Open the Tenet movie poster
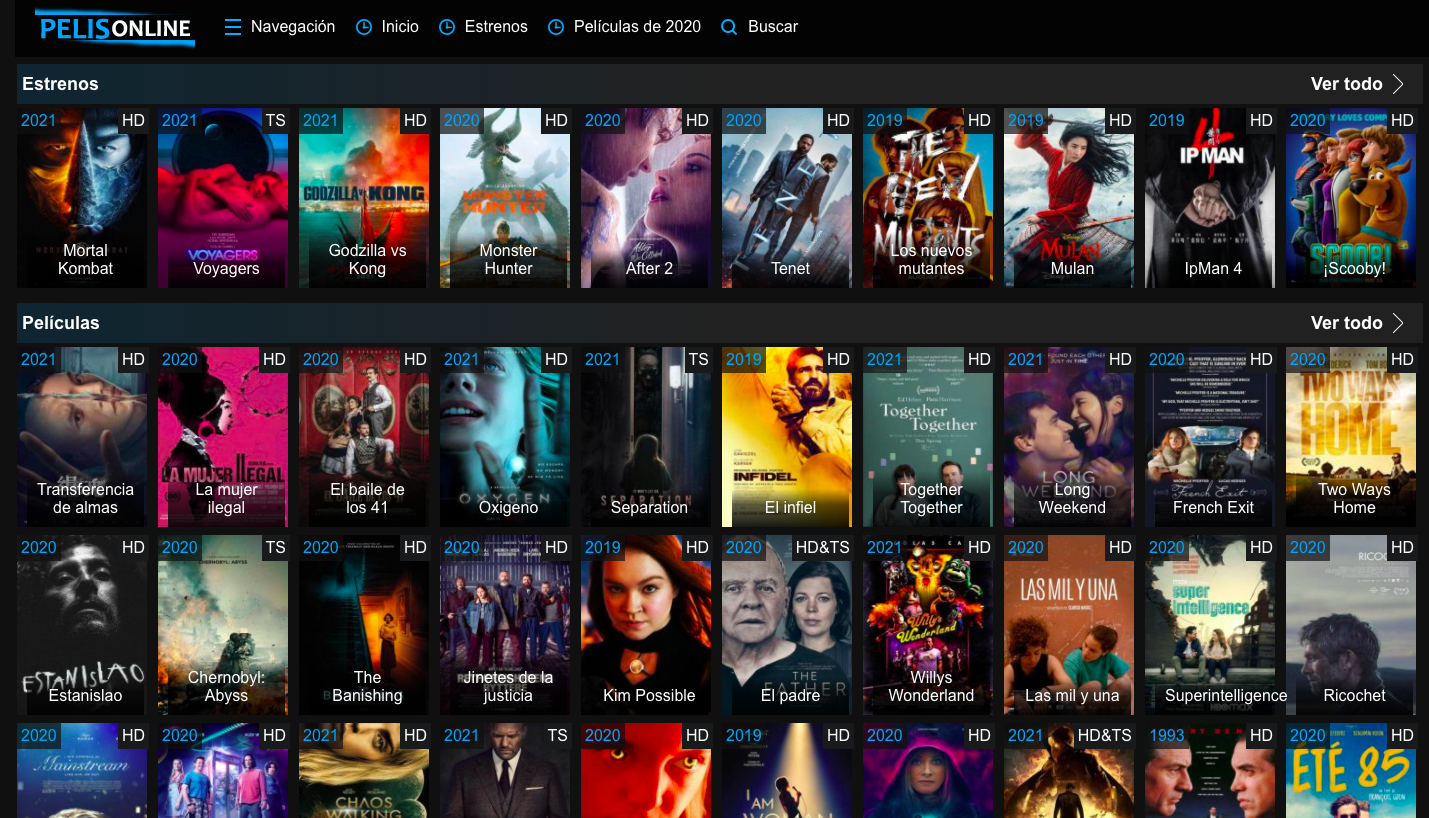 (x=787, y=198)
